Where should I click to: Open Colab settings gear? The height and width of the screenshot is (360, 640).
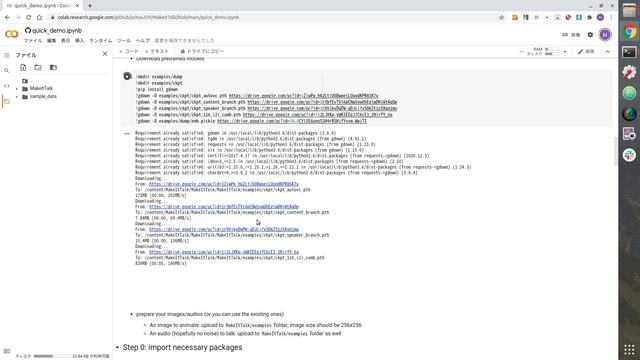pos(590,35)
